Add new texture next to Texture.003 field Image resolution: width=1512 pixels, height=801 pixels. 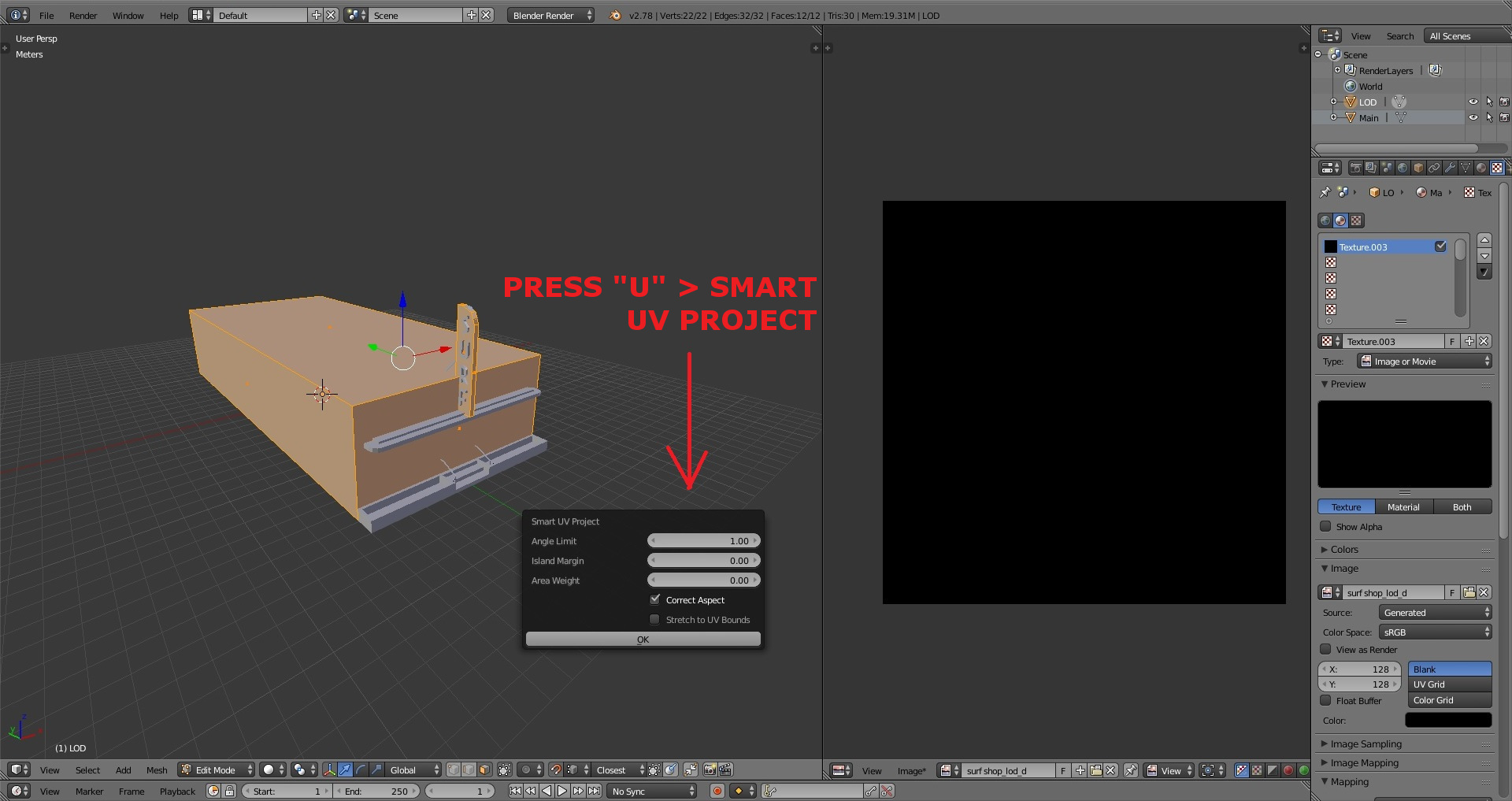click(x=1469, y=341)
